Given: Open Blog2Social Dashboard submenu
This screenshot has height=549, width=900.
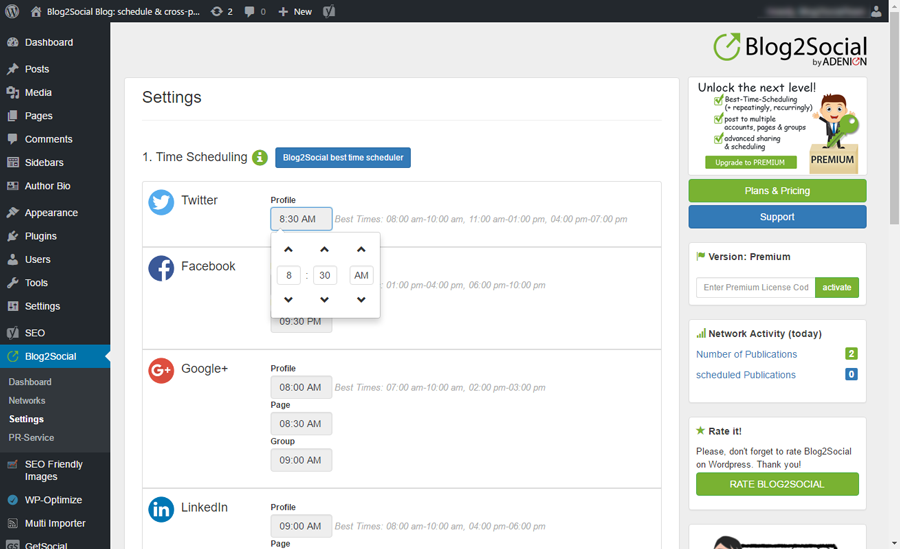Looking at the screenshot, I should pos(30,382).
